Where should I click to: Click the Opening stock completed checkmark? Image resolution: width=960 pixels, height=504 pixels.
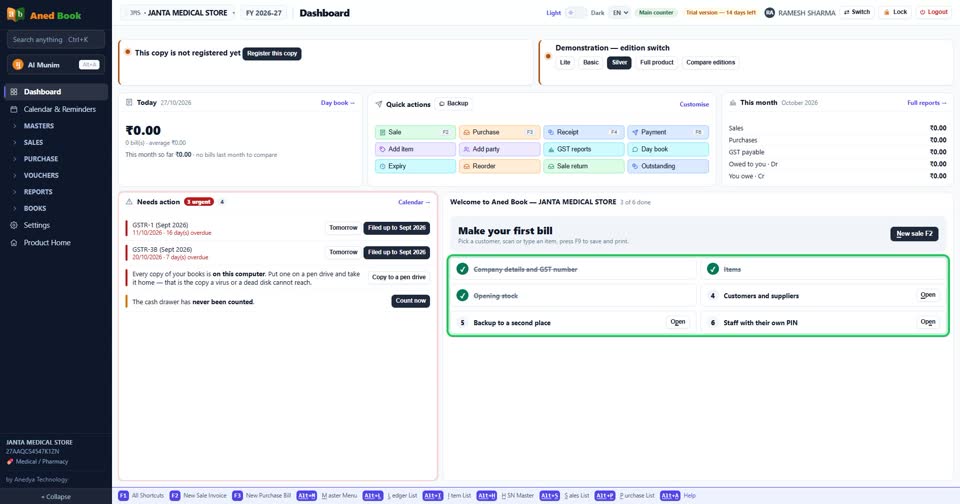click(462, 296)
